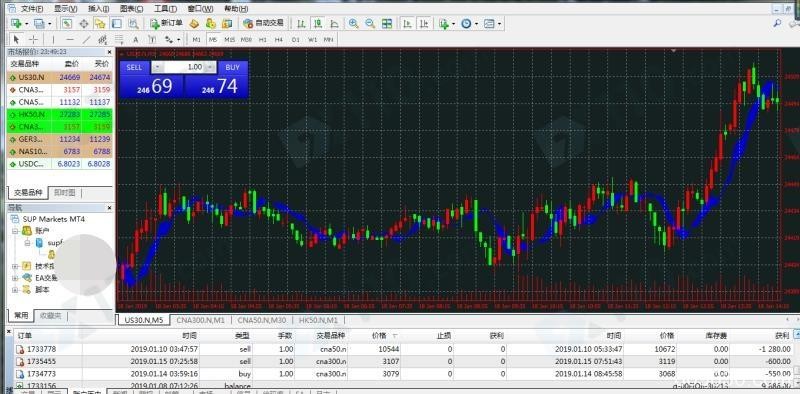The height and width of the screenshot is (394, 800).
Task: Open the lot size dropdown arrow
Action: click(210, 67)
